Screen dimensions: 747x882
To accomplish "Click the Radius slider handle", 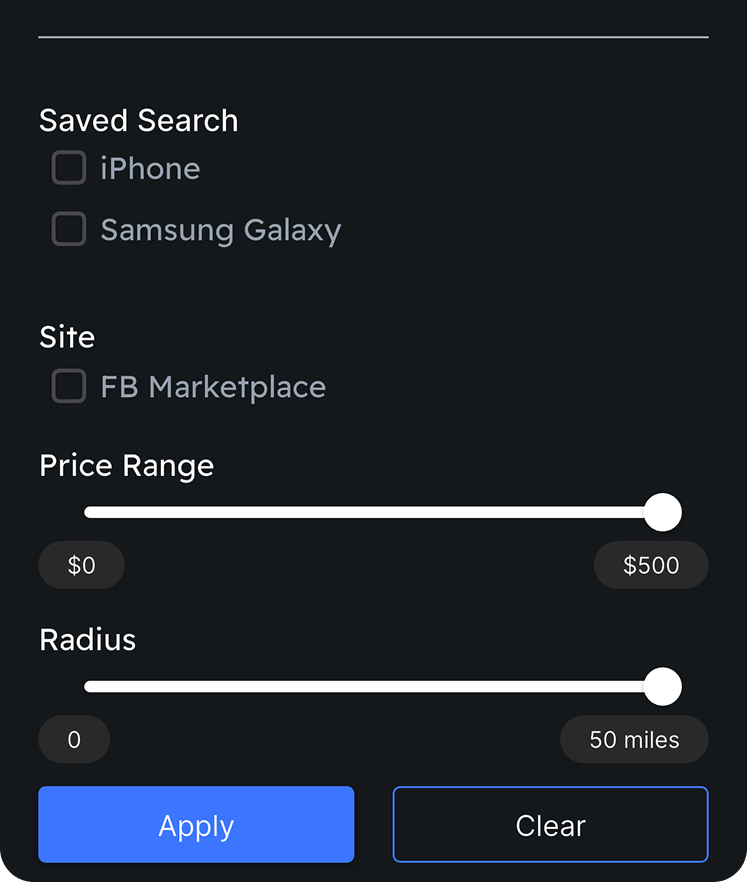I will tap(662, 687).
